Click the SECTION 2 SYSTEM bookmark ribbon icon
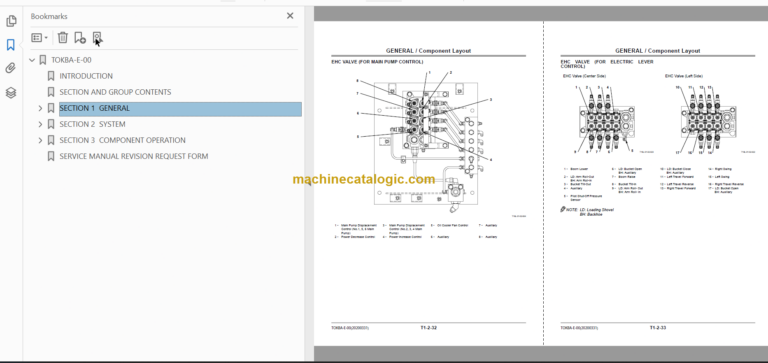Image resolution: width=768 pixels, height=363 pixels. (50, 124)
